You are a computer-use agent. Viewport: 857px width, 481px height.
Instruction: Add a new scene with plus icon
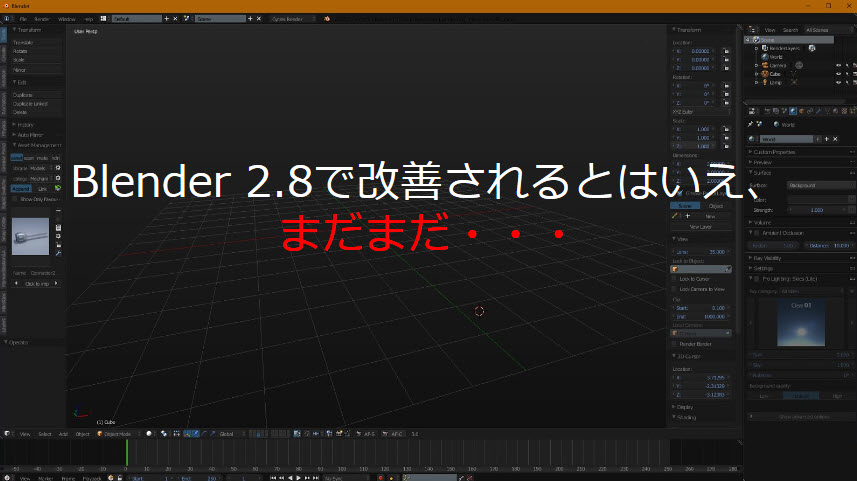pyautogui.click(x=250, y=19)
